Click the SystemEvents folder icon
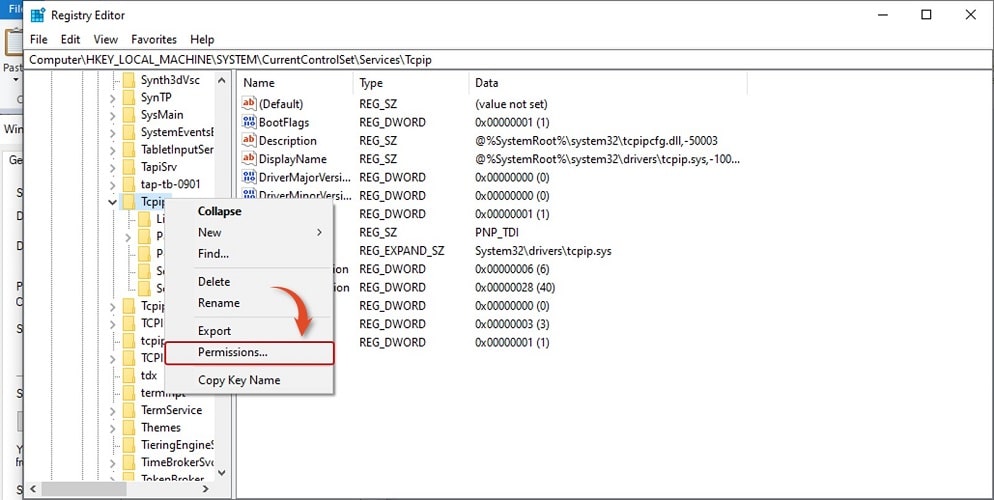The width and height of the screenshot is (994, 500). click(129, 132)
